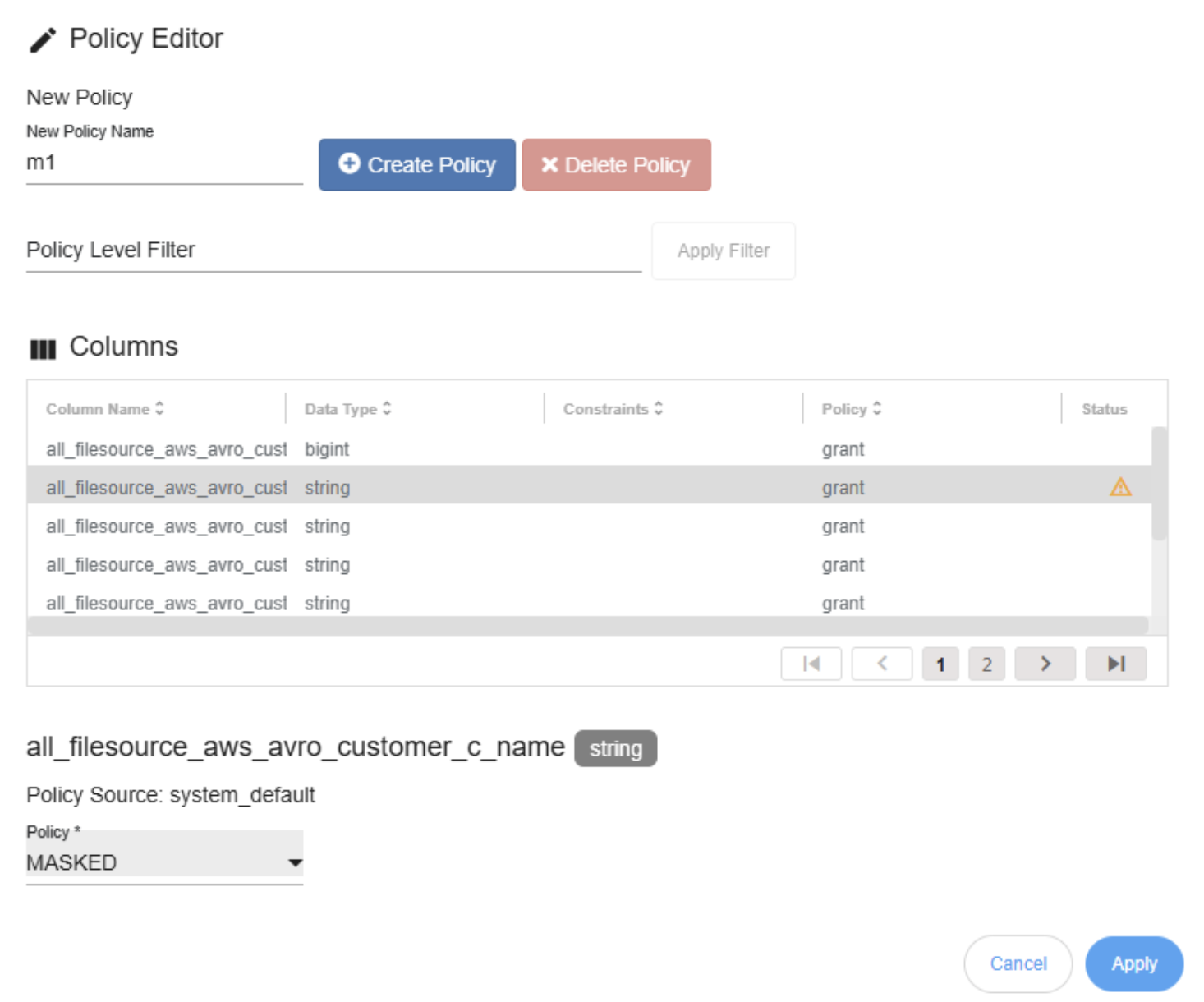Jump to the last columns page
The width and height of the screenshot is (1204, 1002).
[x=1115, y=664]
